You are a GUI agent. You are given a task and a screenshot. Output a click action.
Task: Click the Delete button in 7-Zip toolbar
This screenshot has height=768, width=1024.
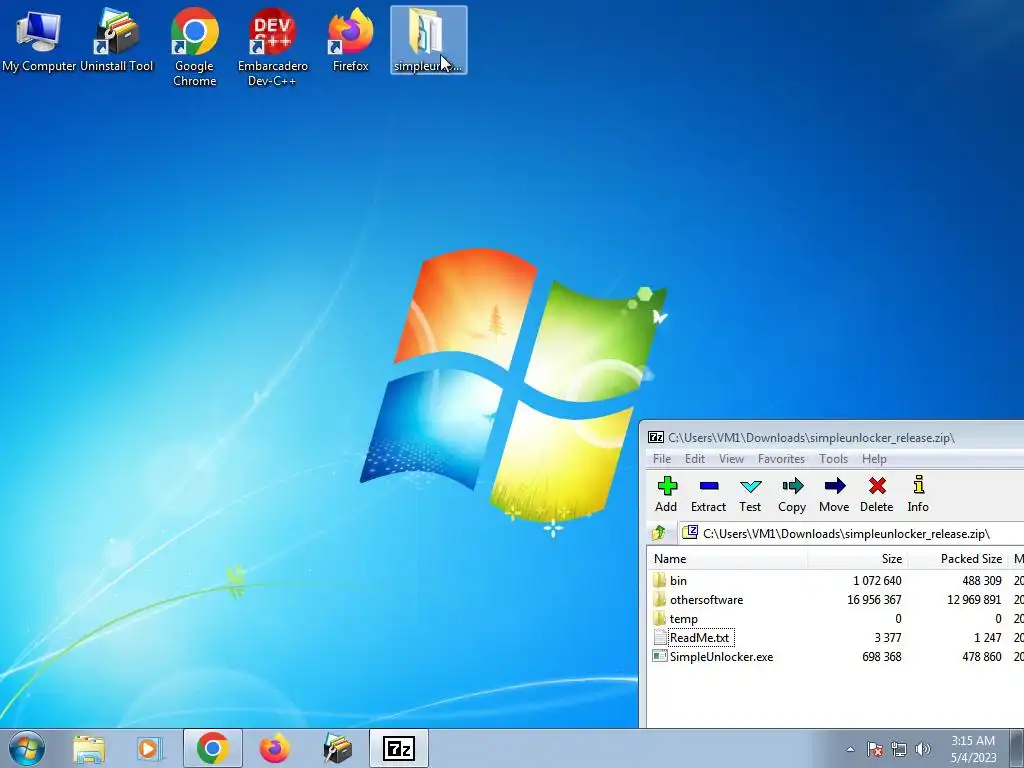click(876, 494)
